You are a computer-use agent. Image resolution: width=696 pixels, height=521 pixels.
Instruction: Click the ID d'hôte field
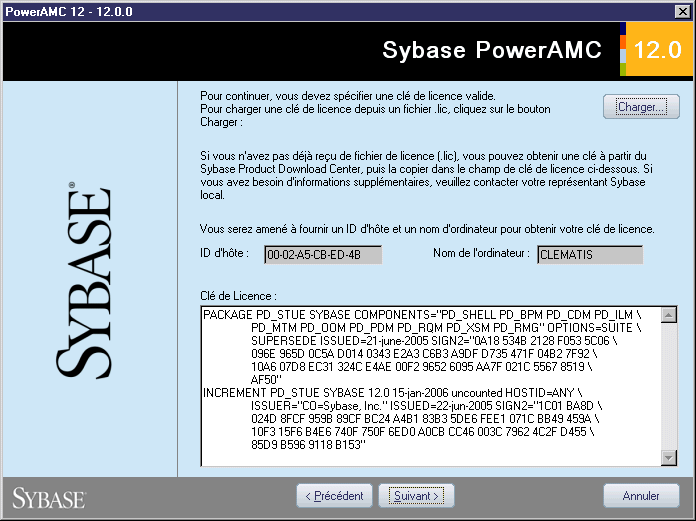tap(323, 255)
